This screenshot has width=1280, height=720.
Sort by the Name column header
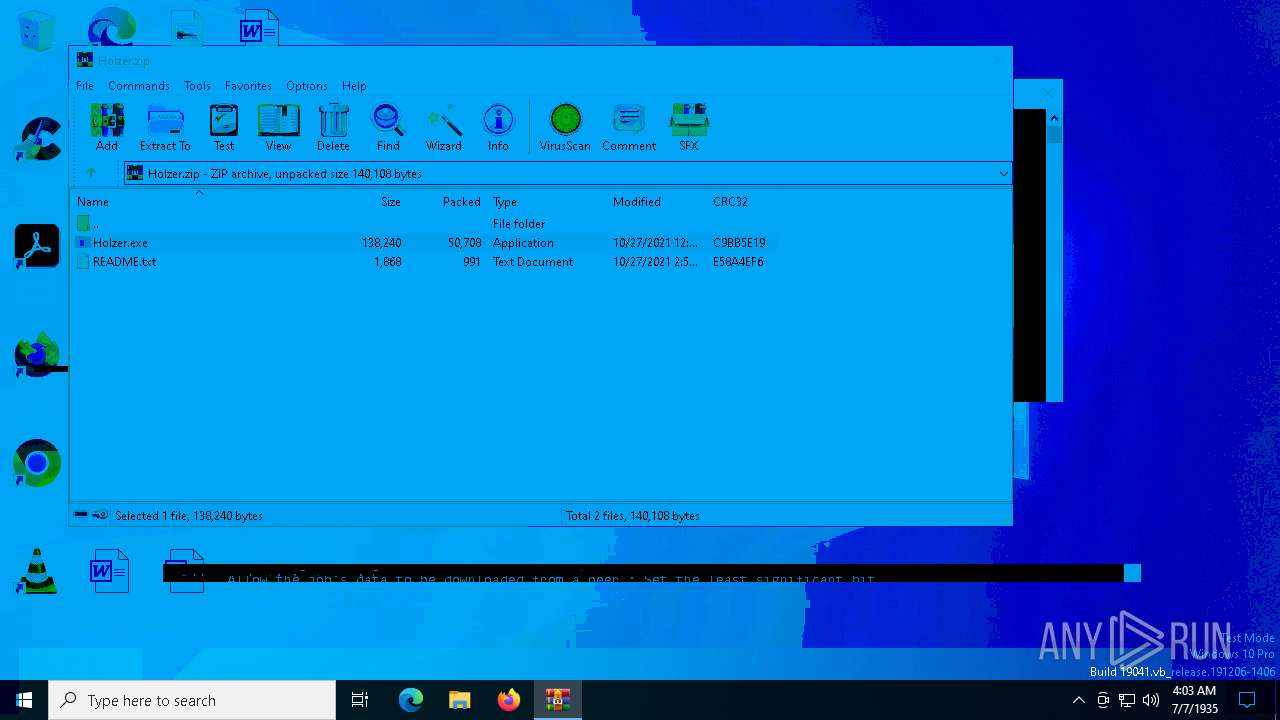(93, 202)
